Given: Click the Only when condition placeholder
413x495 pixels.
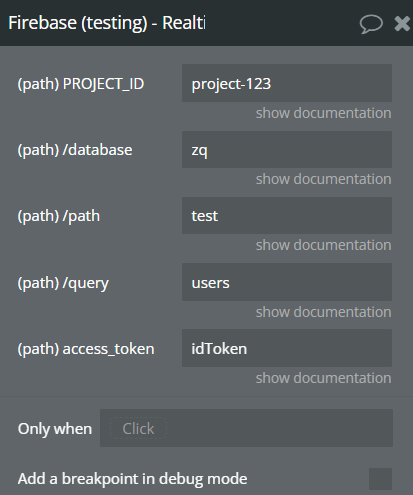Looking at the screenshot, I should (138, 428).
